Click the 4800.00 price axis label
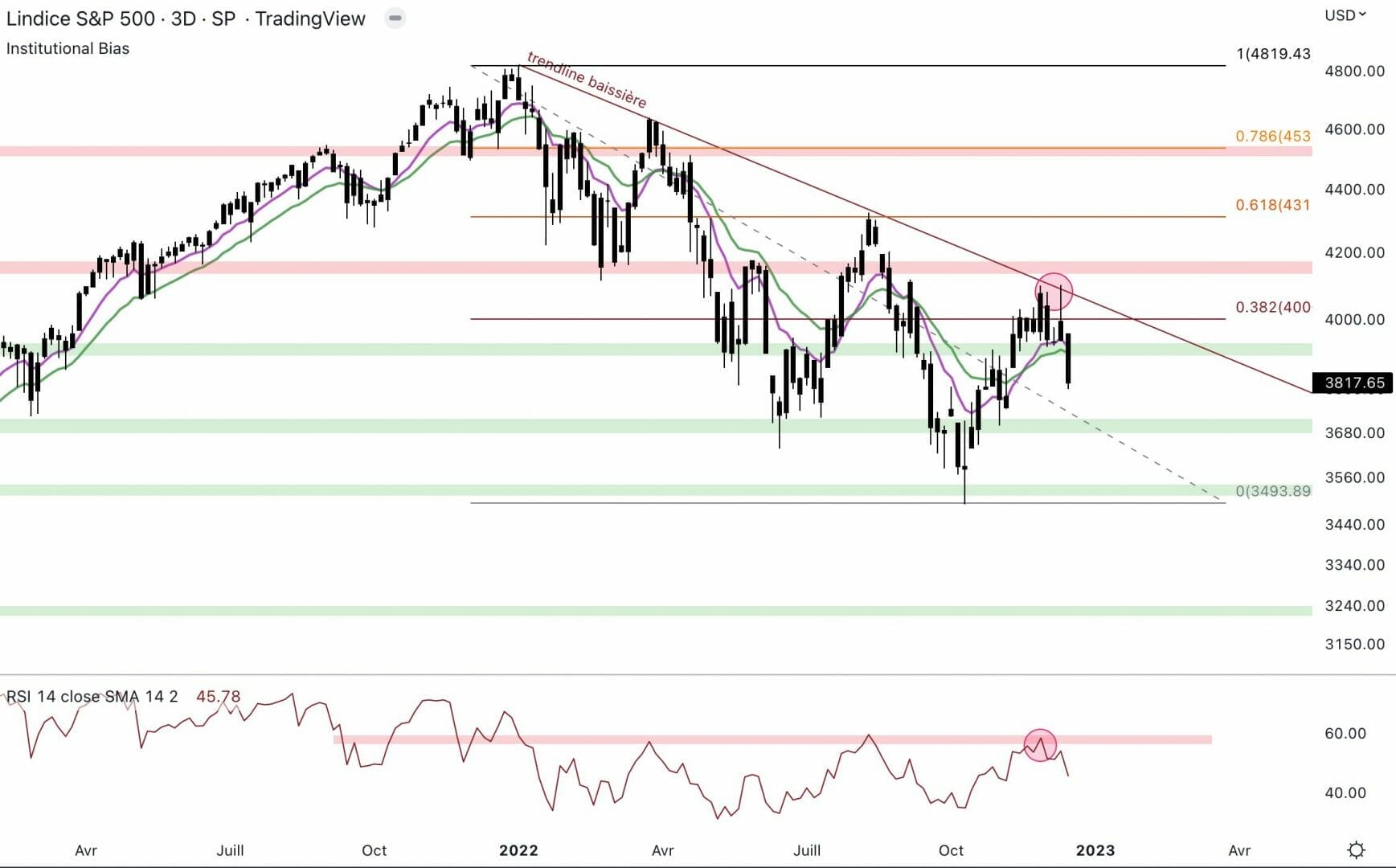The image size is (1396, 868). click(1354, 71)
